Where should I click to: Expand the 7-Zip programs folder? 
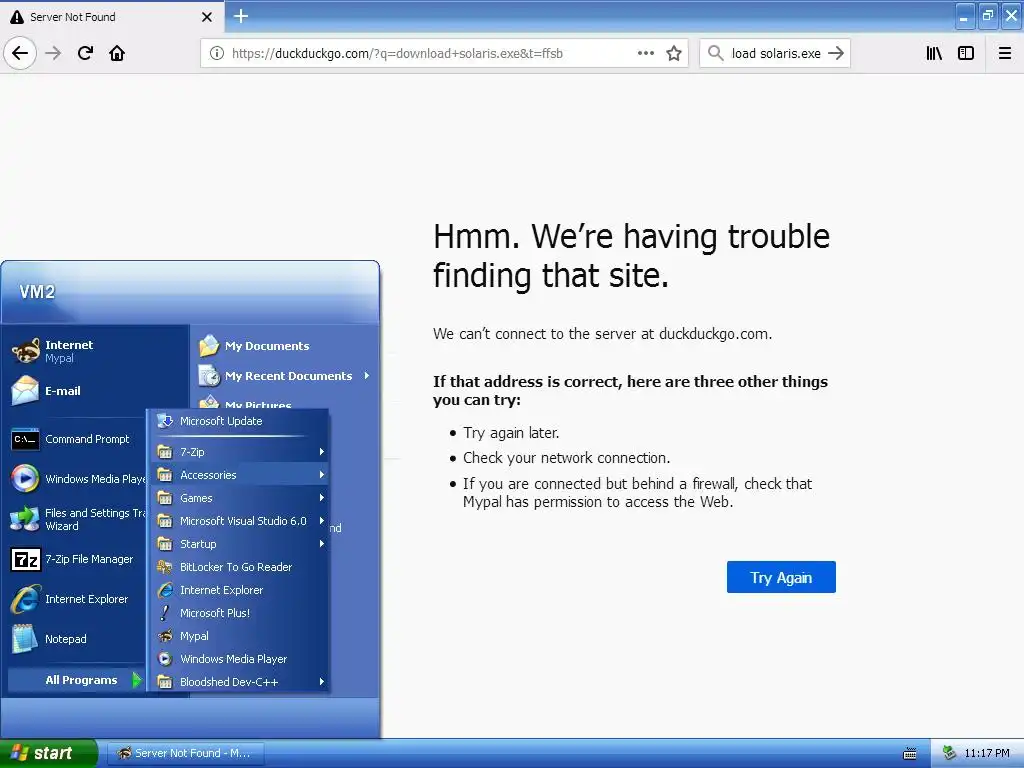tap(238, 452)
